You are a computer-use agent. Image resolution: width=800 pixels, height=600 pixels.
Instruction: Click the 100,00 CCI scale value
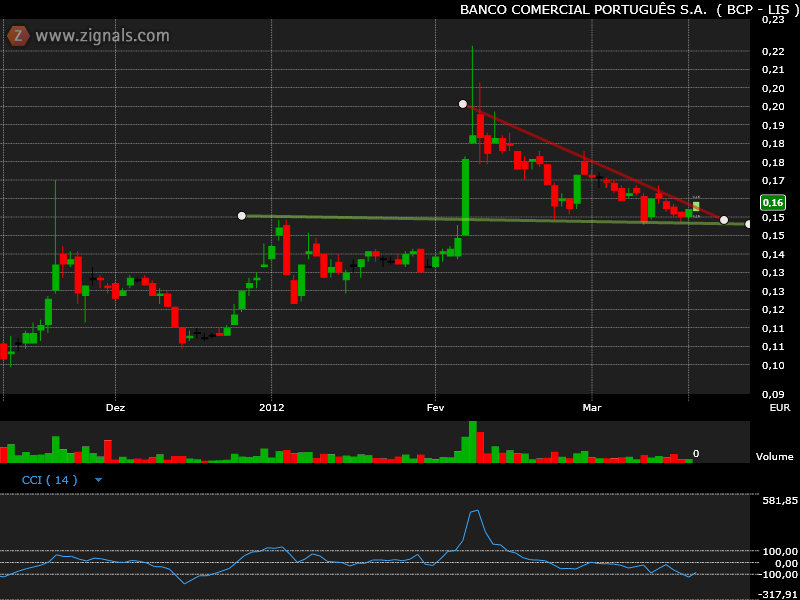779,551
